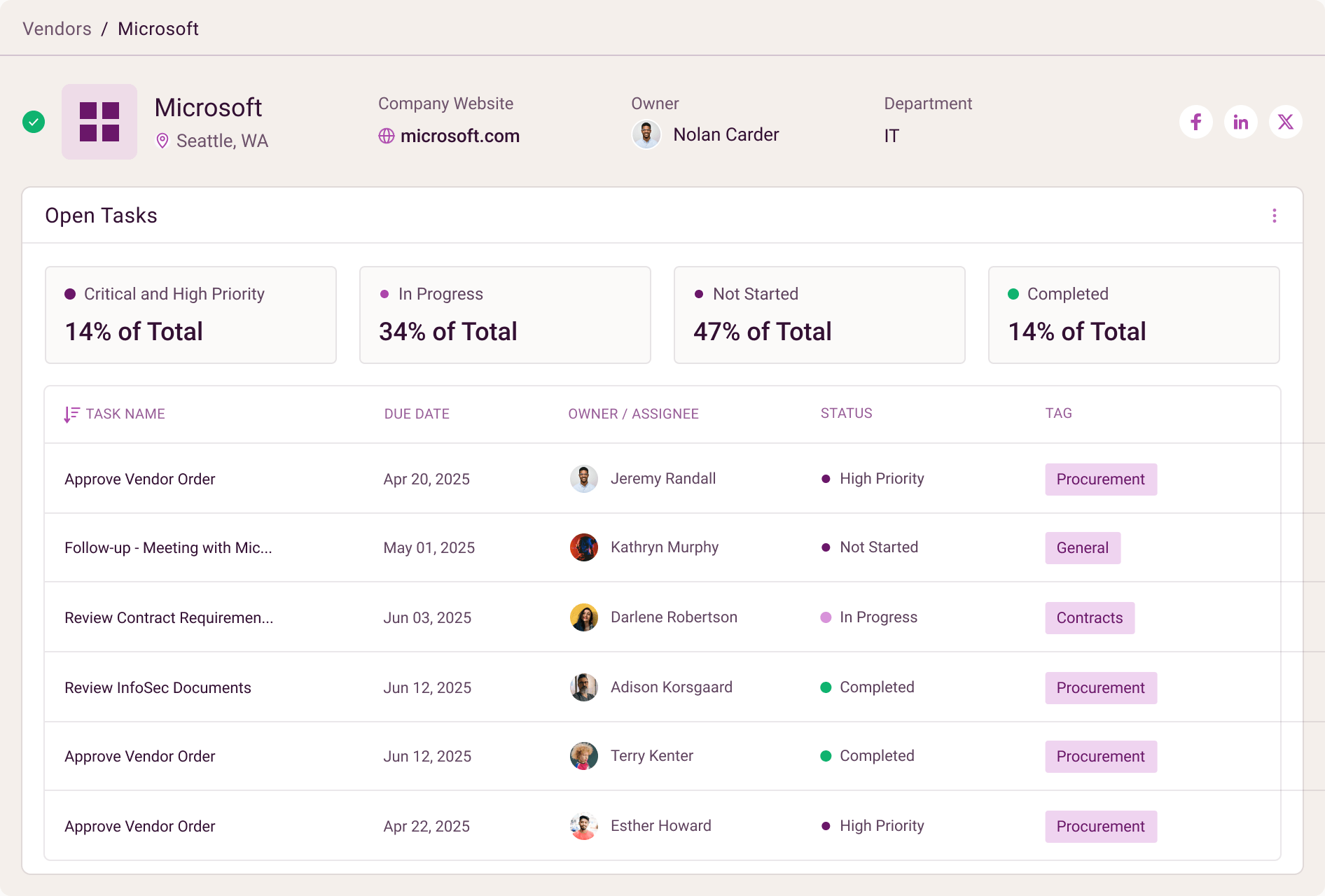Open the microsoft.com website link
Viewport: 1325px width, 896px height.
(x=460, y=136)
